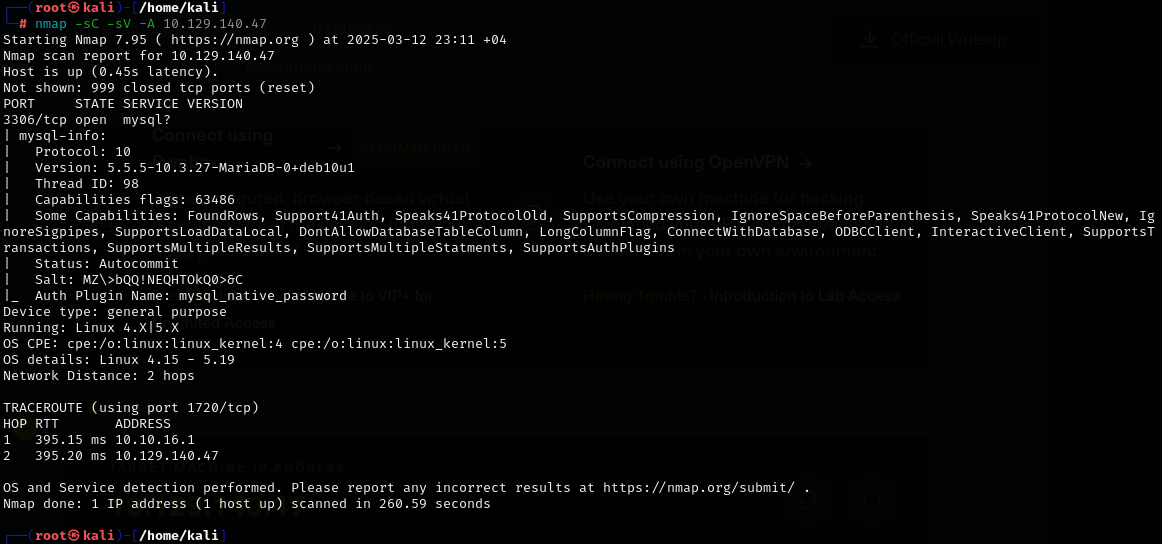Select the RECOMMENDED badge

point(415,147)
